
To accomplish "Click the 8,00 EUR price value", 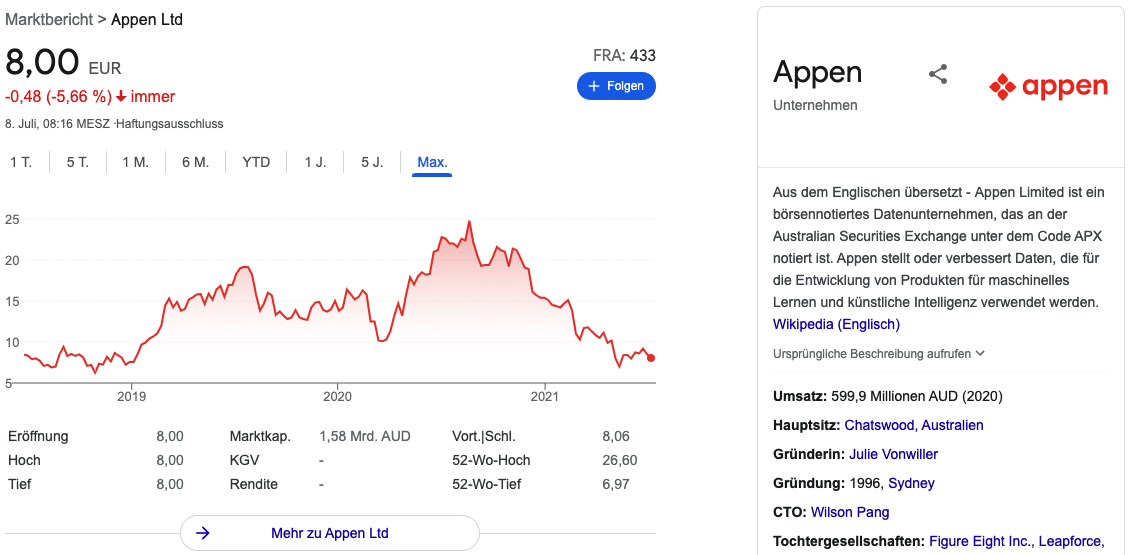I will click(x=63, y=63).
